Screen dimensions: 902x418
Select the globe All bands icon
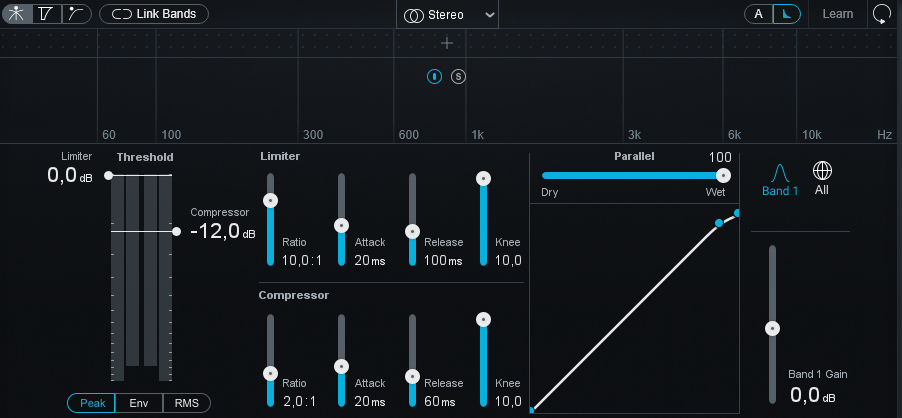coord(822,178)
